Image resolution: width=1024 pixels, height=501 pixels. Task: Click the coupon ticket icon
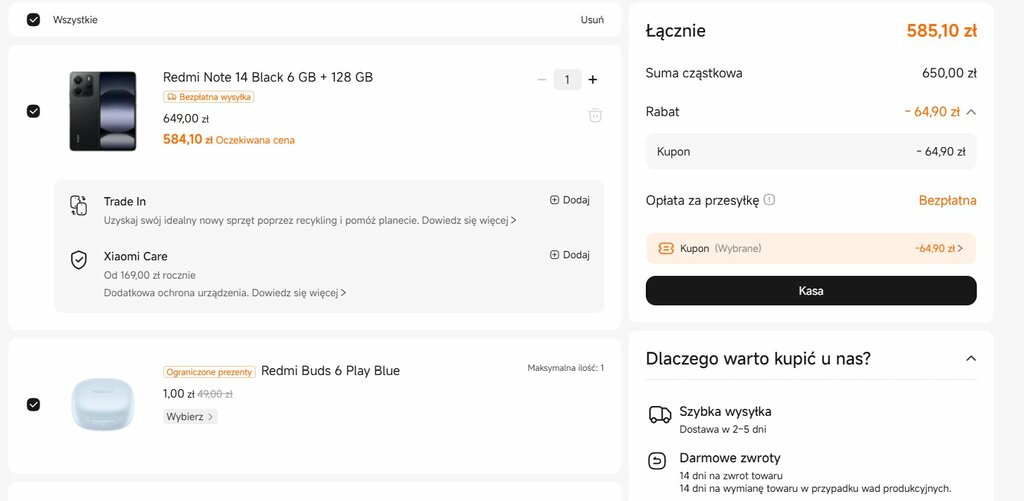666,248
